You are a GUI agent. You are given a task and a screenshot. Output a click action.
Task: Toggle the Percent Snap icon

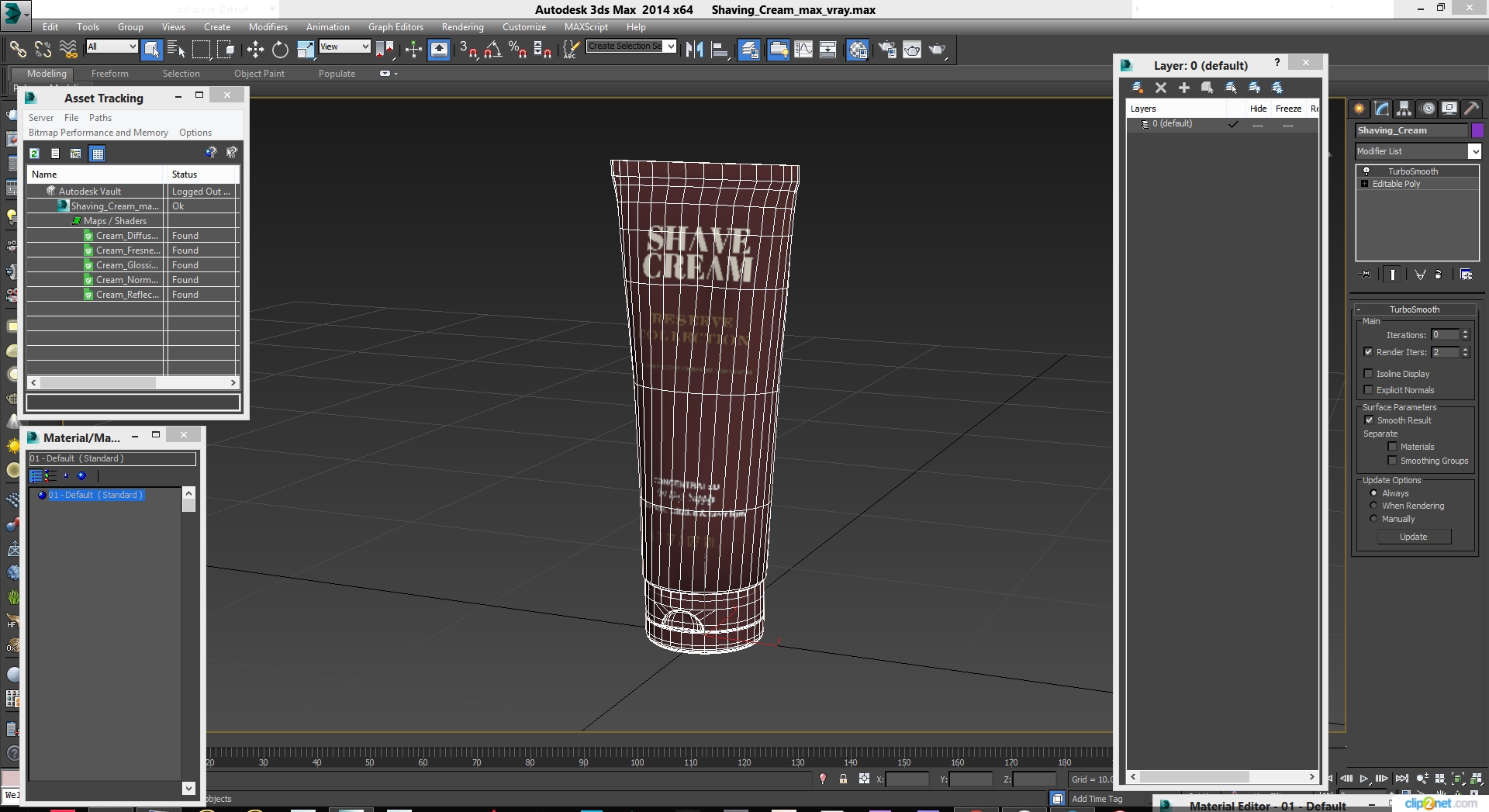pos(517,50)
